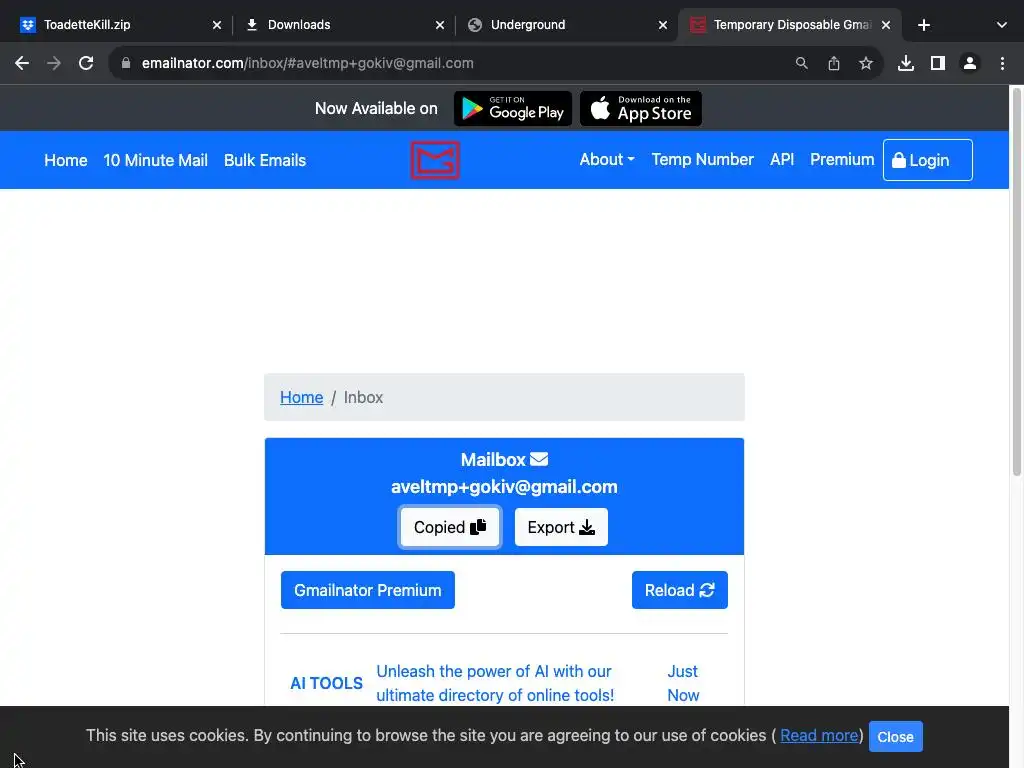The image size is (1024, 768).
Task: Open Bulk Emails page
Action: (264, 160)
